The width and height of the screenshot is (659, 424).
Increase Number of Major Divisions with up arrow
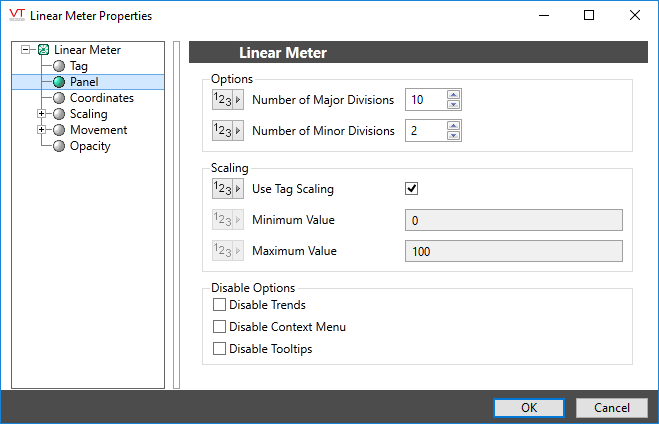pos(454,95)
